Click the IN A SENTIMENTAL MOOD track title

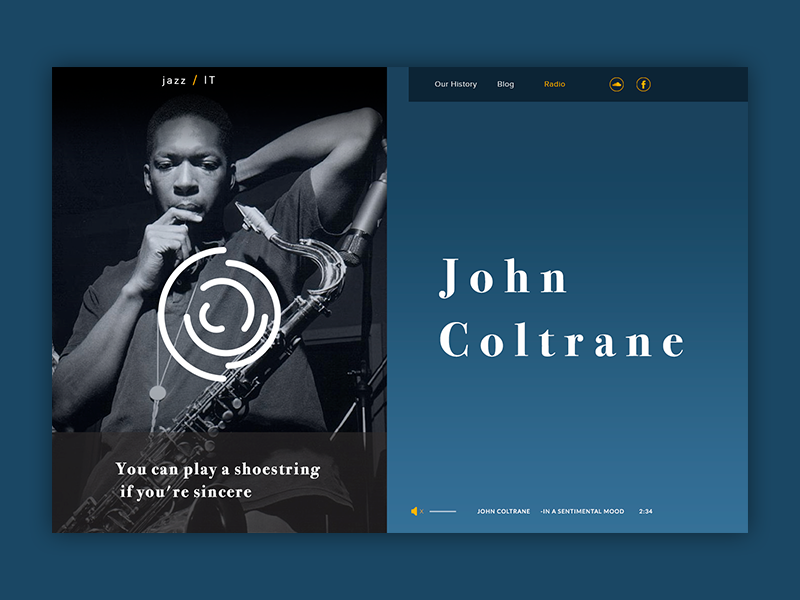(x=583, y=511)
